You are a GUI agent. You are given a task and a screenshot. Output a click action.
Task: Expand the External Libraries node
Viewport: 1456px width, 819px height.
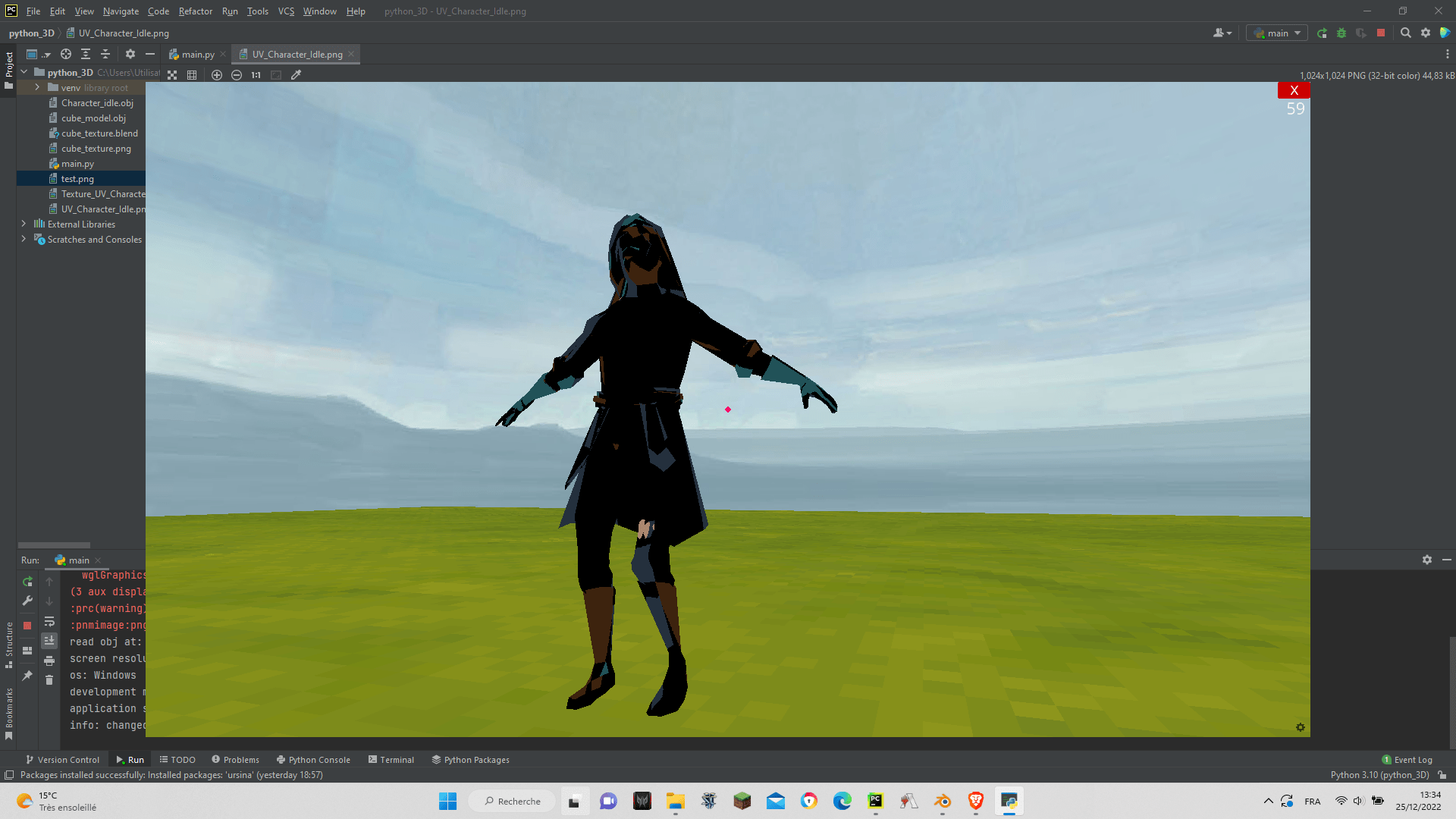(24, 224)
